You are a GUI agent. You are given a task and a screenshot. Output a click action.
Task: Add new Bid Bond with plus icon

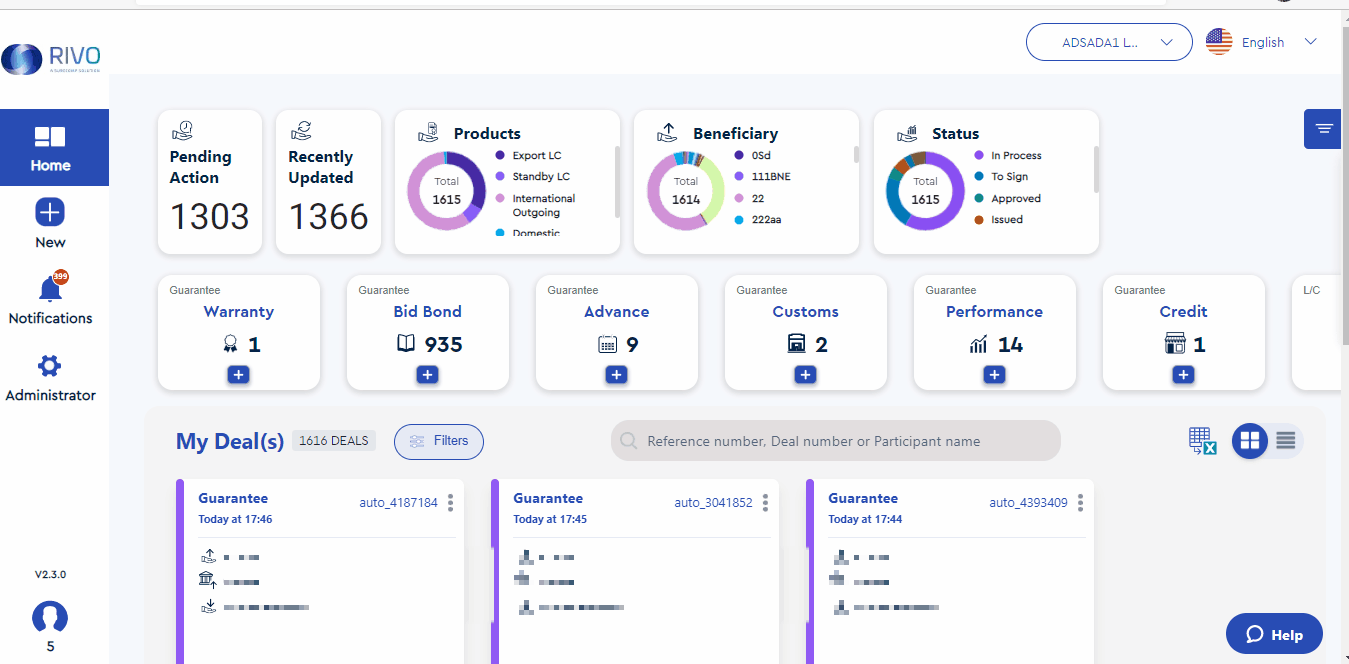coord(427,375)
